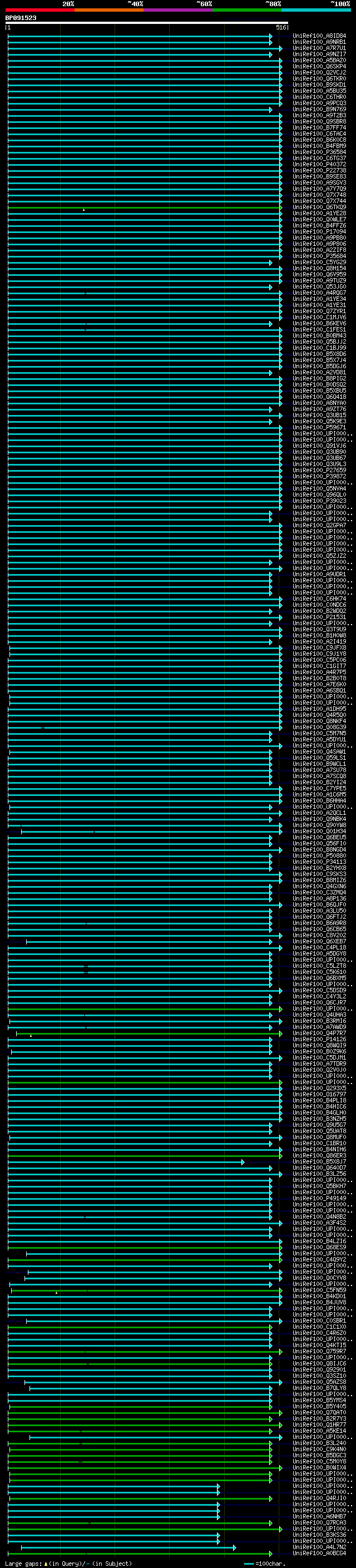Viewport: 356px width, 1568px height.
Task: Select hit UniRef100_P36584
Action: click(x=319, y=152)
